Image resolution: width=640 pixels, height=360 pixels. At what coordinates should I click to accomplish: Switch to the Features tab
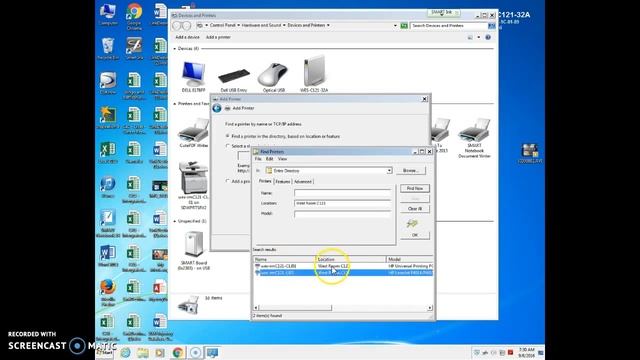[282, 182]
